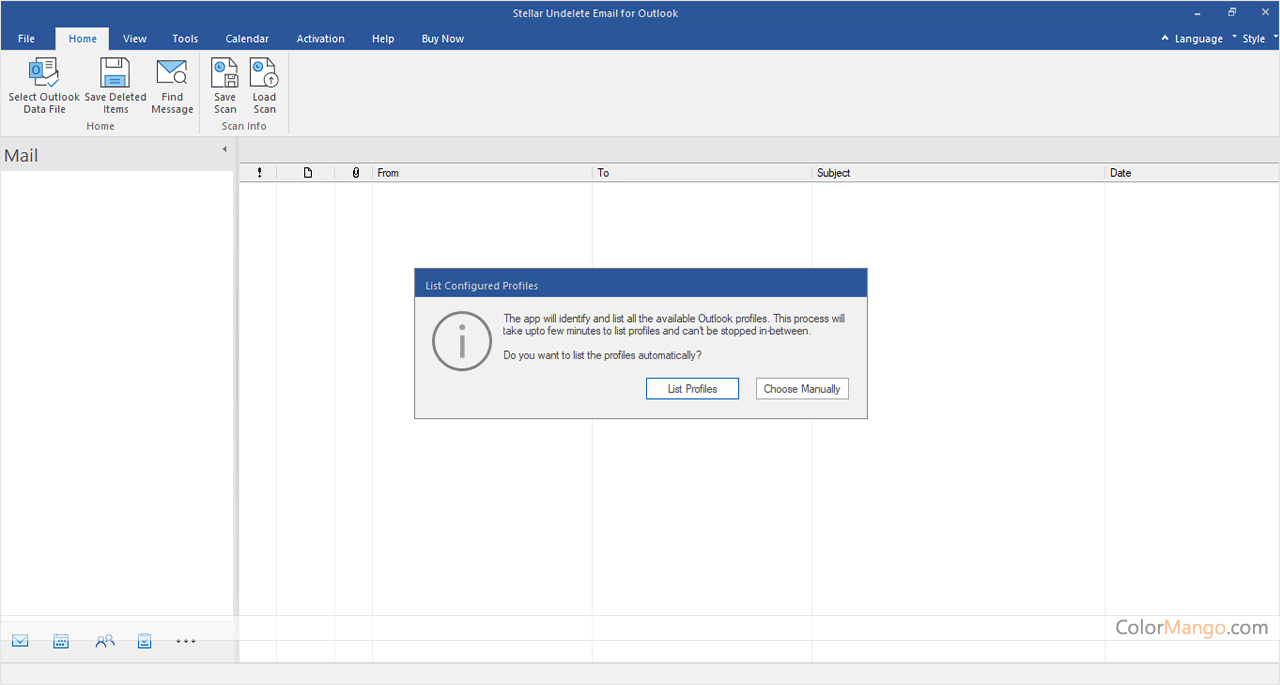Sort messages by Date column
Image resolution: width=1280 pixels, height=685 pixels.
1192,173
